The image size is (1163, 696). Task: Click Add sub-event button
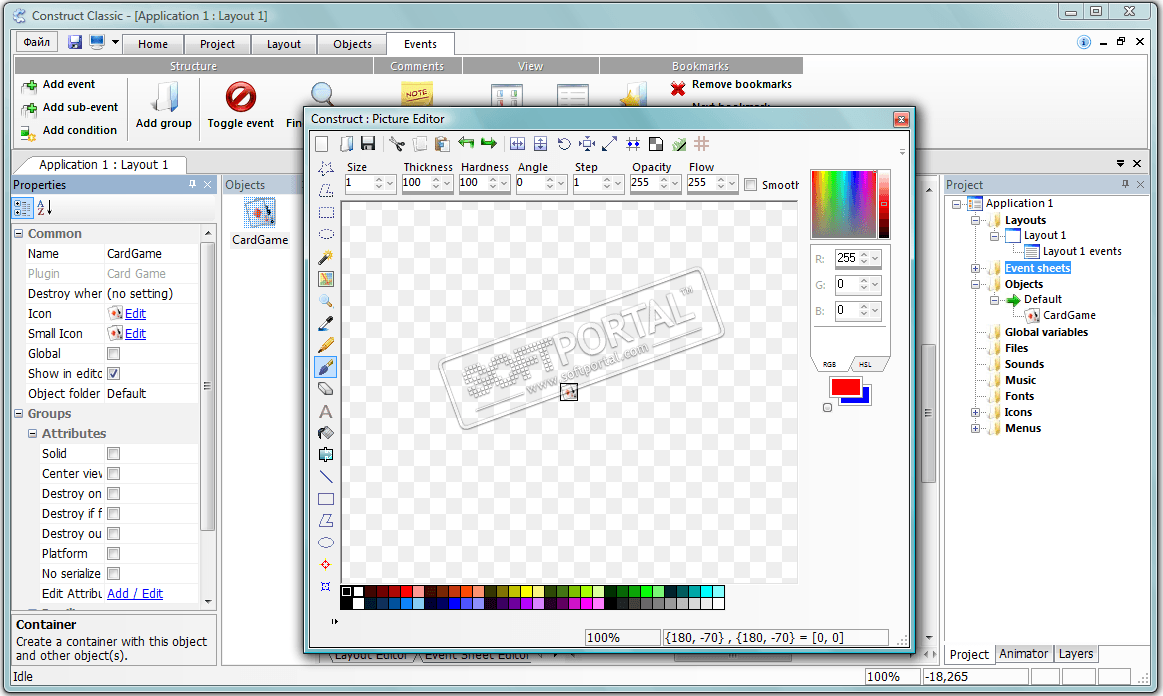(70, 108)
